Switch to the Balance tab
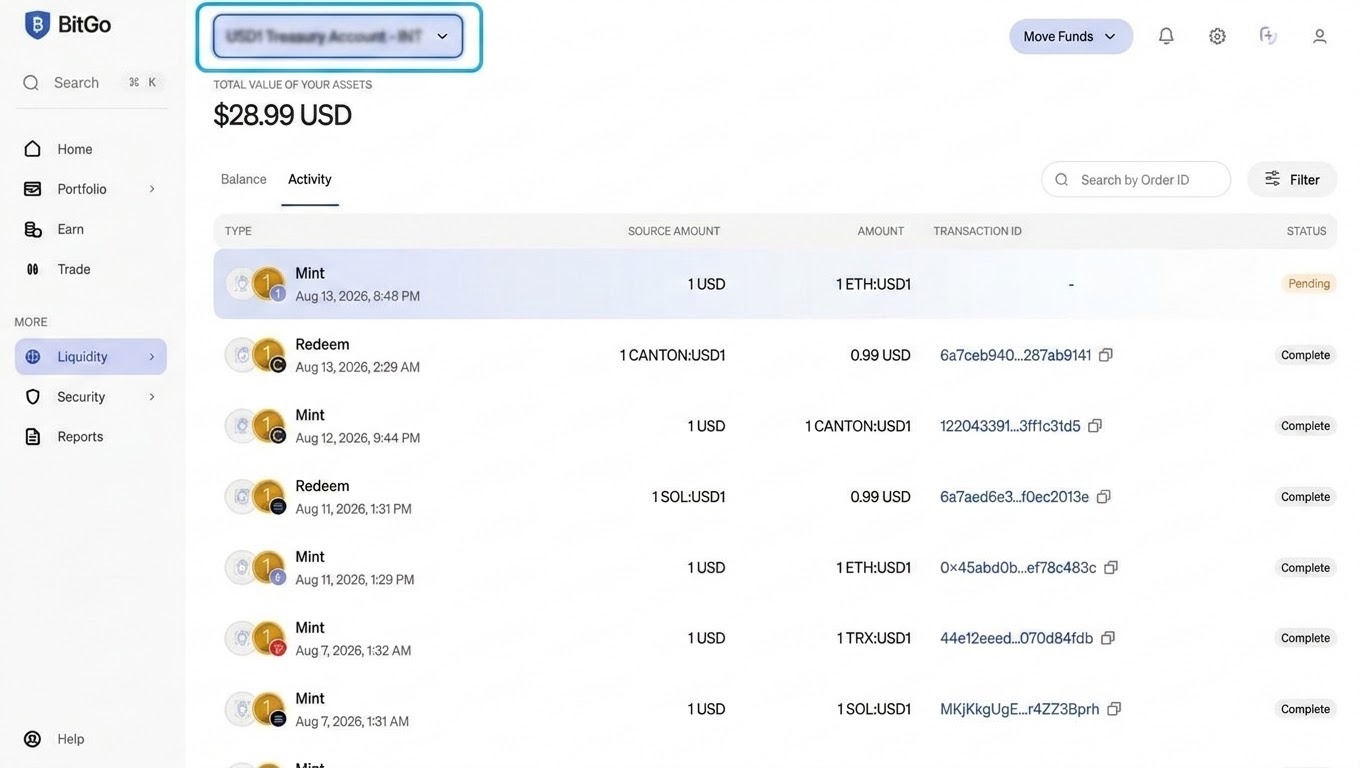 click(244, 179)
